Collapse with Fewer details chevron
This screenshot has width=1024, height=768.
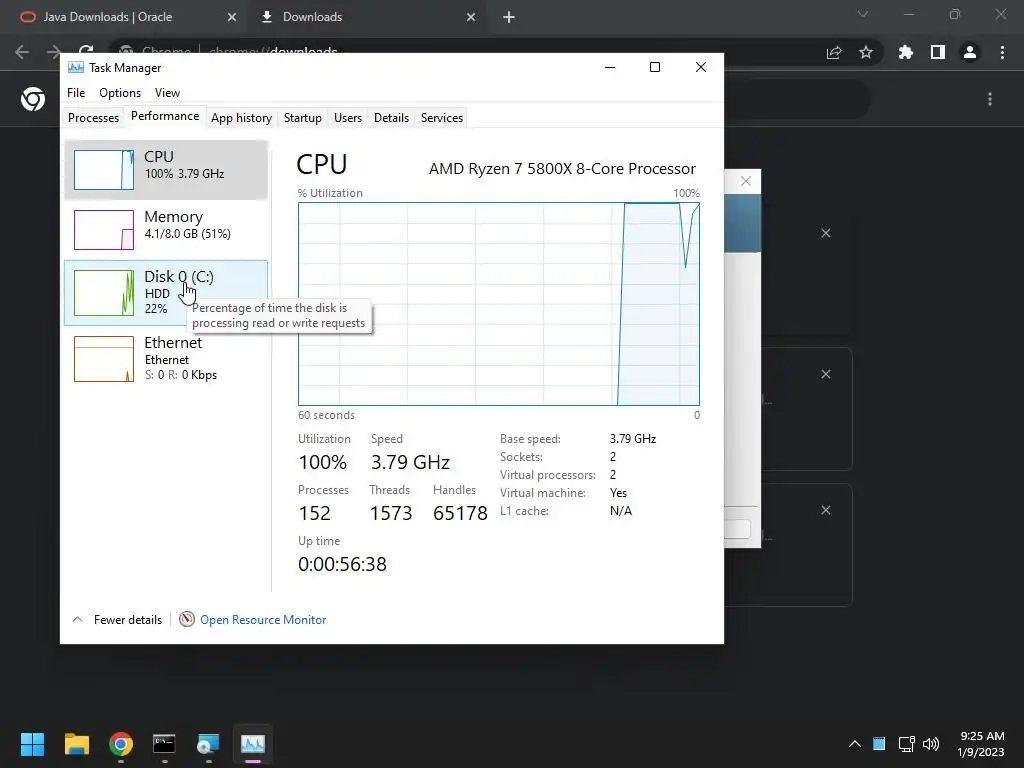78,619
